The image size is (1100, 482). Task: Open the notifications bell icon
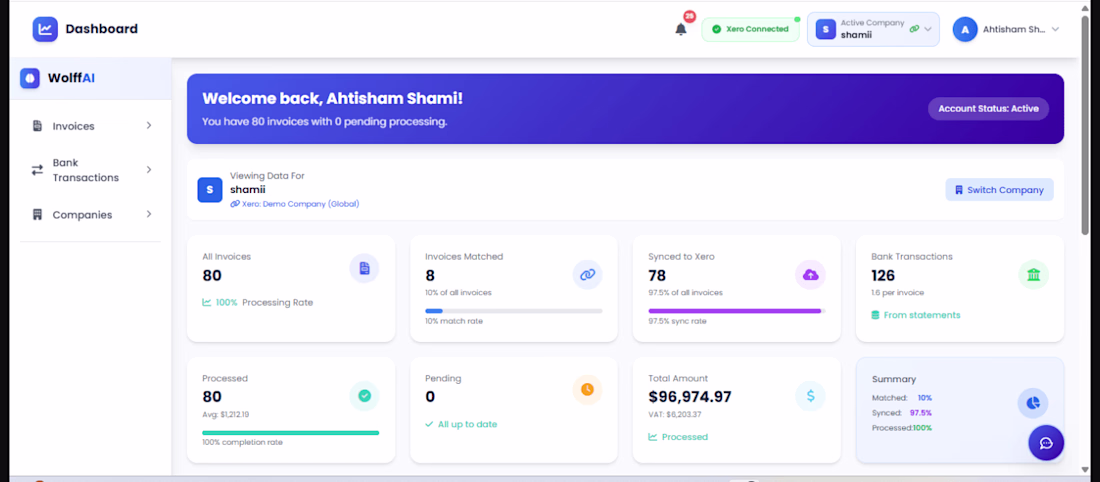coord(680,29)
